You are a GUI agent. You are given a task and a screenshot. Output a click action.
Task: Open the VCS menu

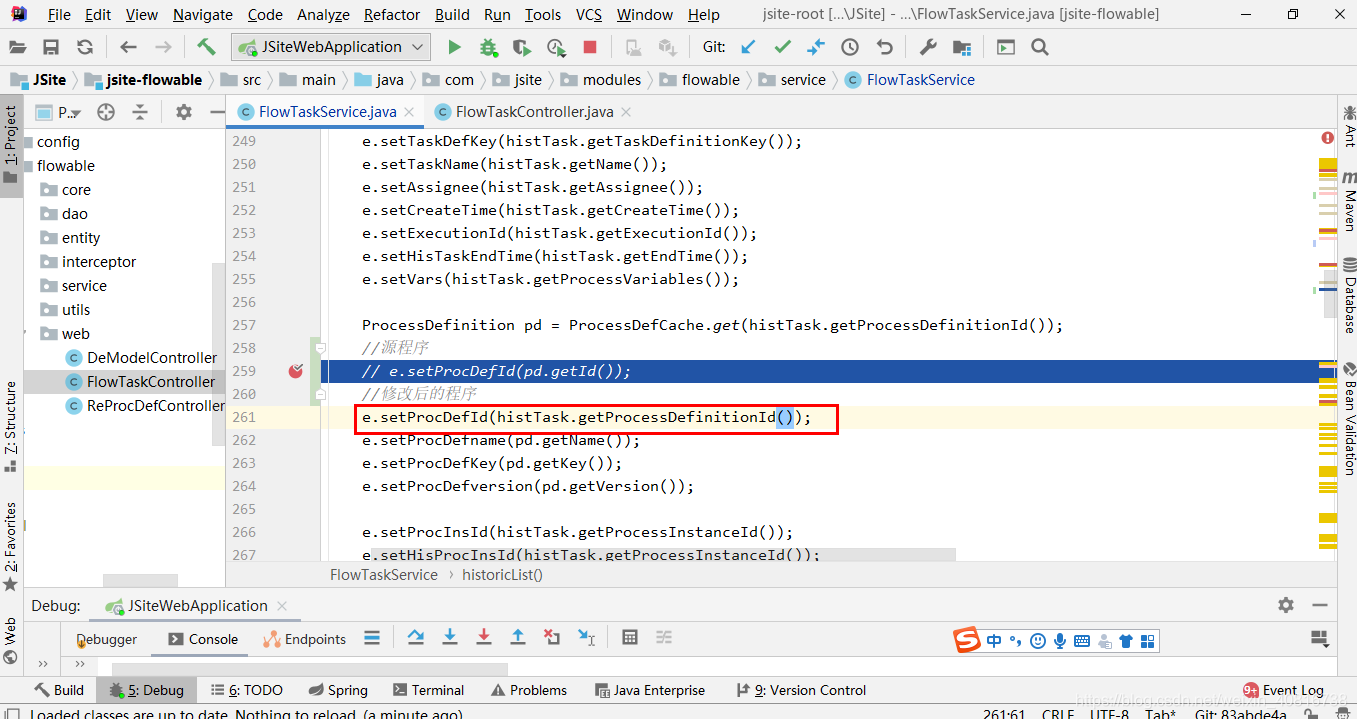[589, 15]
